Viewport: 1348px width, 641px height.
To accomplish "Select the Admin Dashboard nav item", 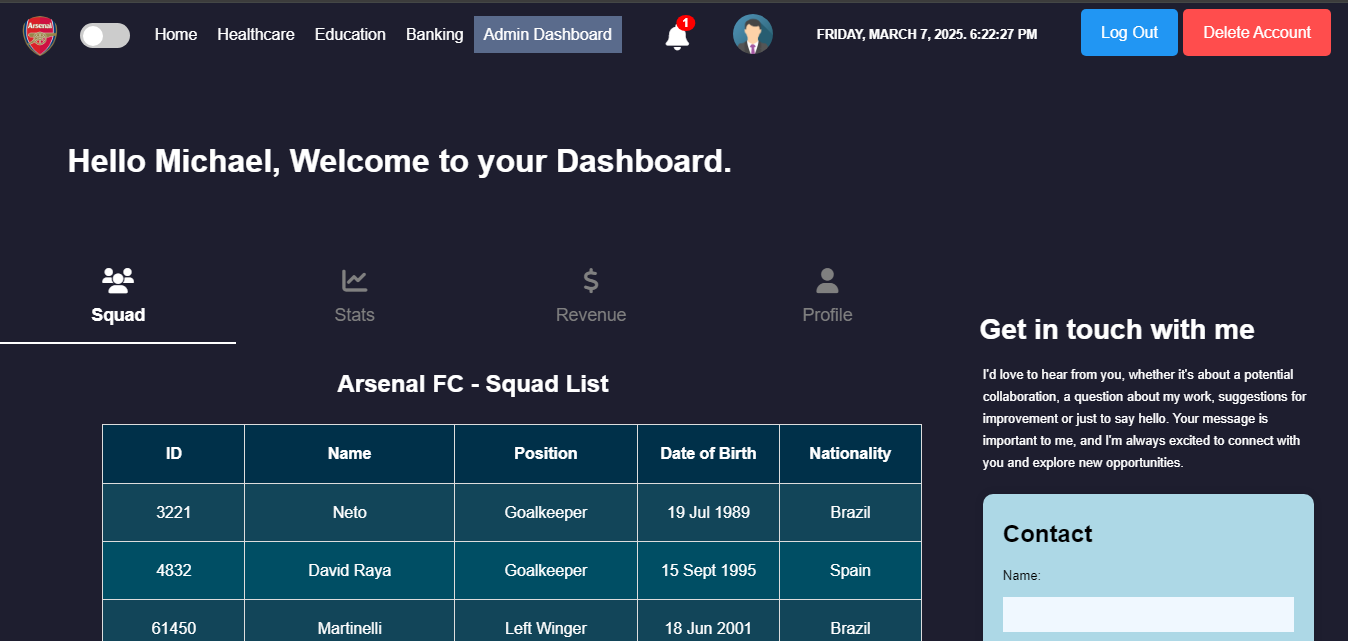I will [x=547, y=34].
